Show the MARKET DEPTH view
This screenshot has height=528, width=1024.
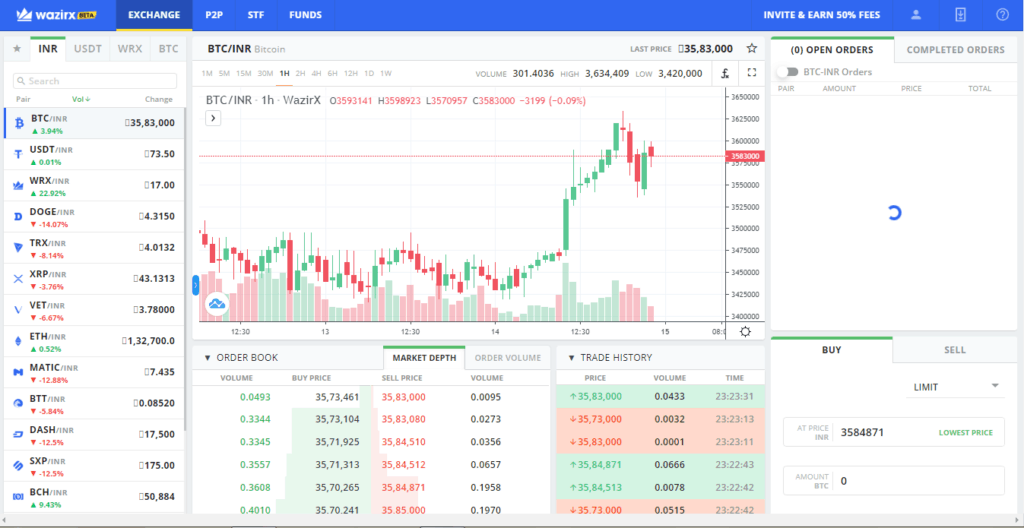point(424,357)
